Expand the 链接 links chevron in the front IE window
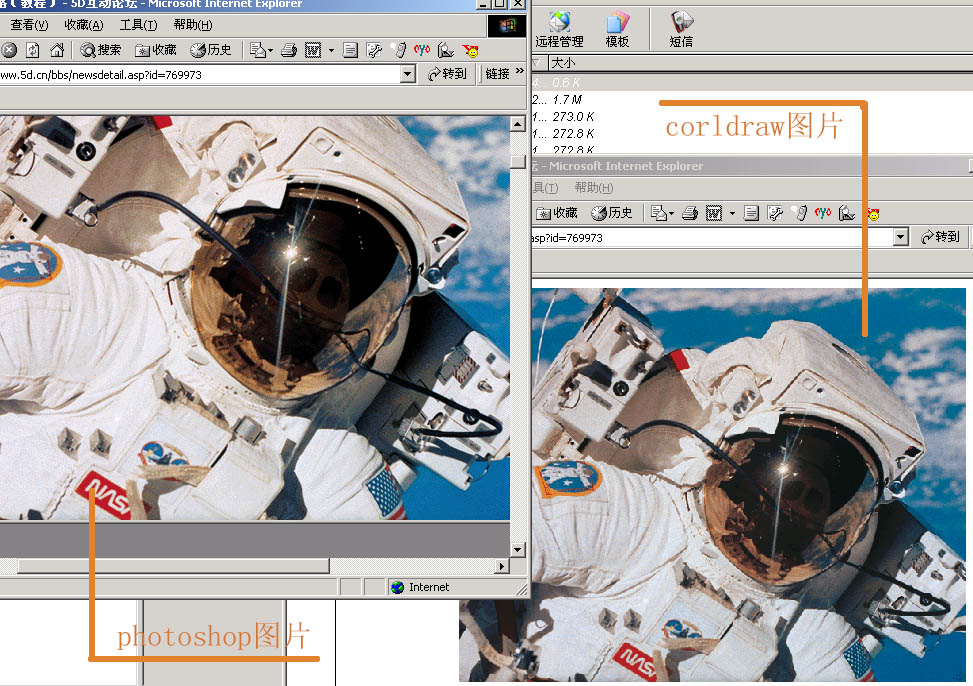Screen dimensions: 973x686 519,71
